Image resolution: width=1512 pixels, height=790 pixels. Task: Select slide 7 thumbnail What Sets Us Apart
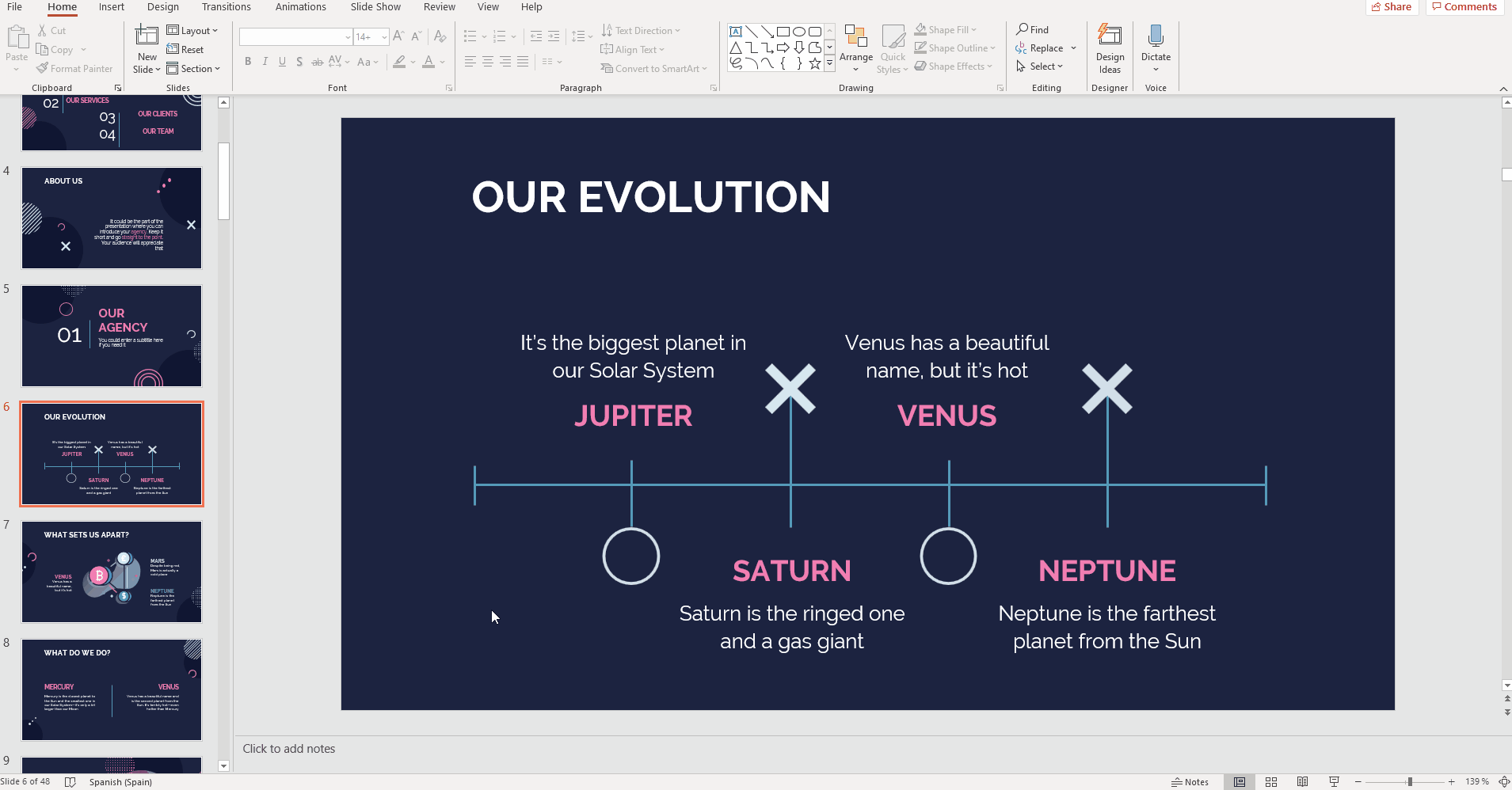[112, 572]
